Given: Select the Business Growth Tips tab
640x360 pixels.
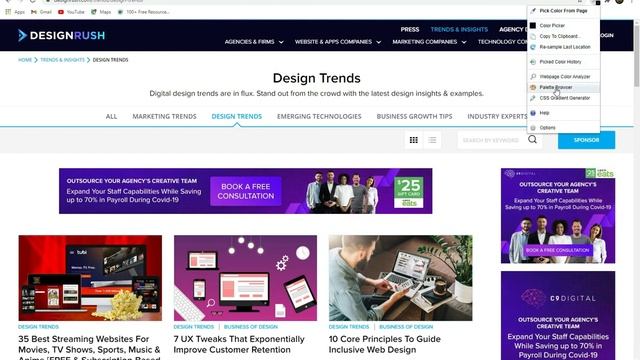Looking at the screenshot, I should [414, 116].
